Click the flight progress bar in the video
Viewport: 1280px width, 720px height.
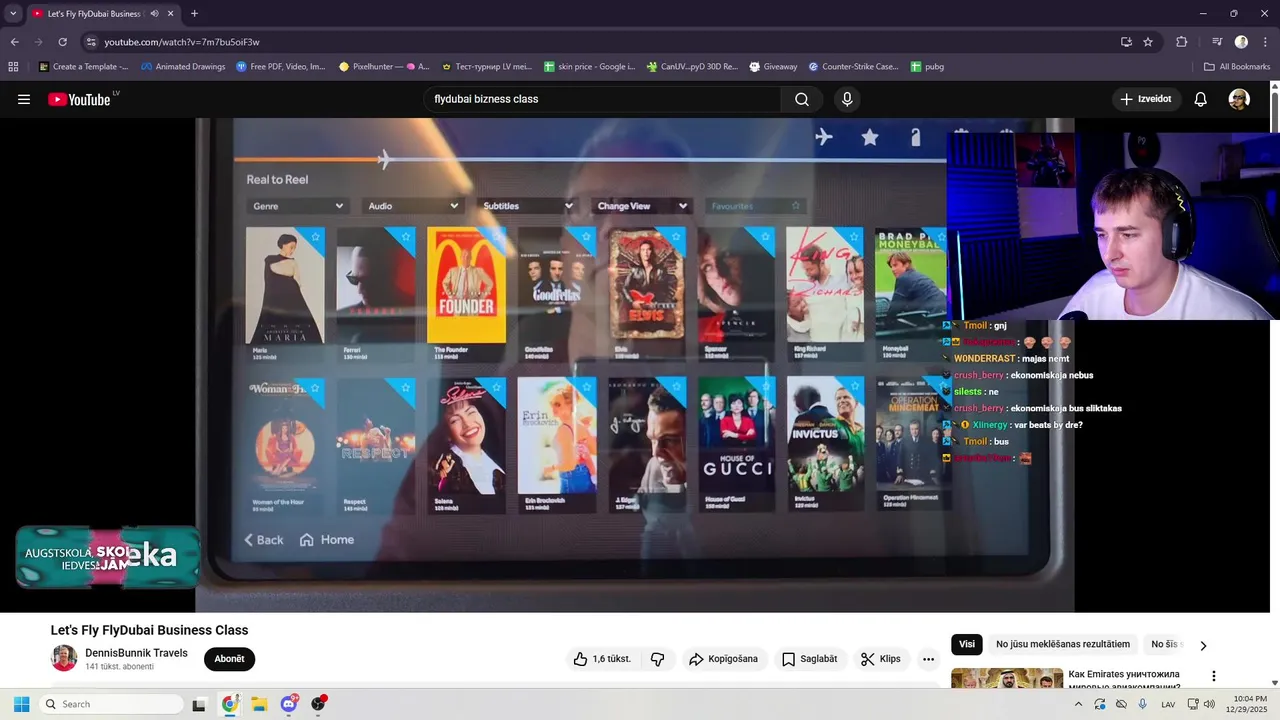pos(590,159)
